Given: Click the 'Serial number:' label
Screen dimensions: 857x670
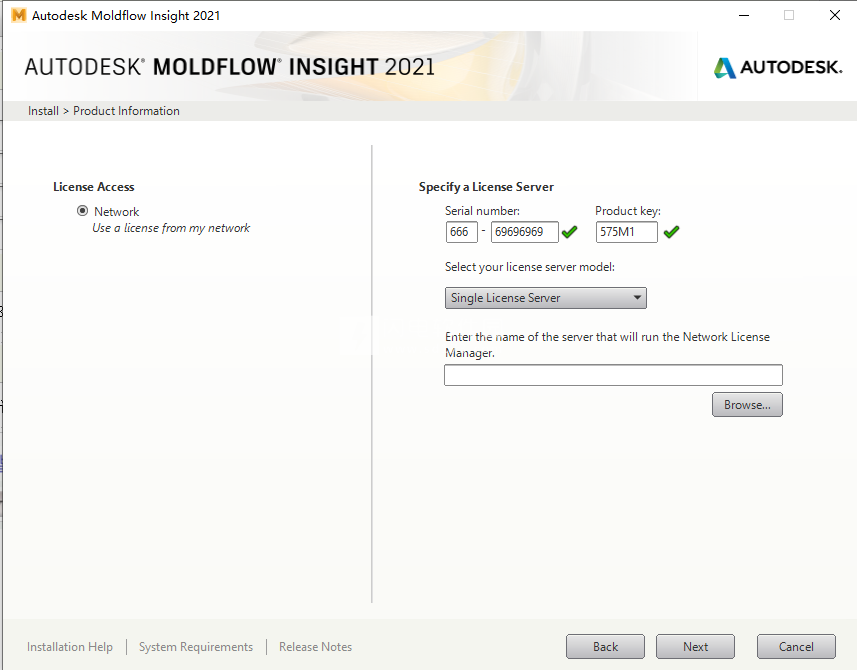Looking at the screenshot, I should coord(482,211).
